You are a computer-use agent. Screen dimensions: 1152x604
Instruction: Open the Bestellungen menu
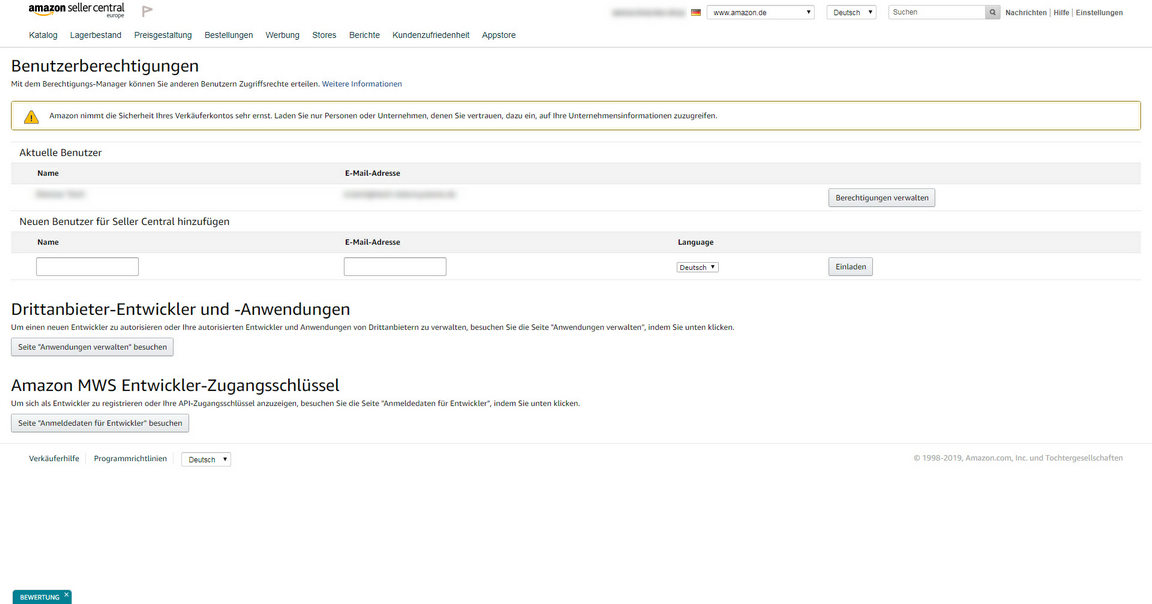pos(228,35)
